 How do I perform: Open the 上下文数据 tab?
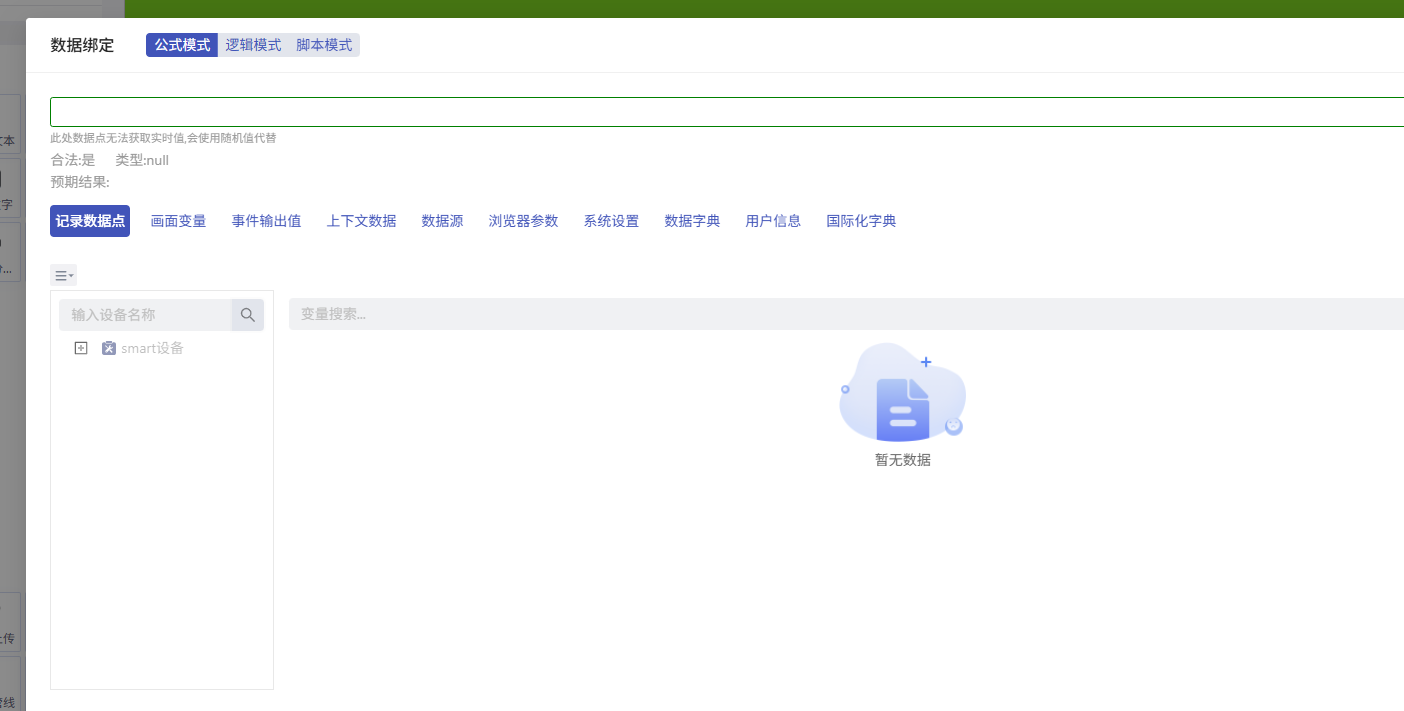pos(361,221)
